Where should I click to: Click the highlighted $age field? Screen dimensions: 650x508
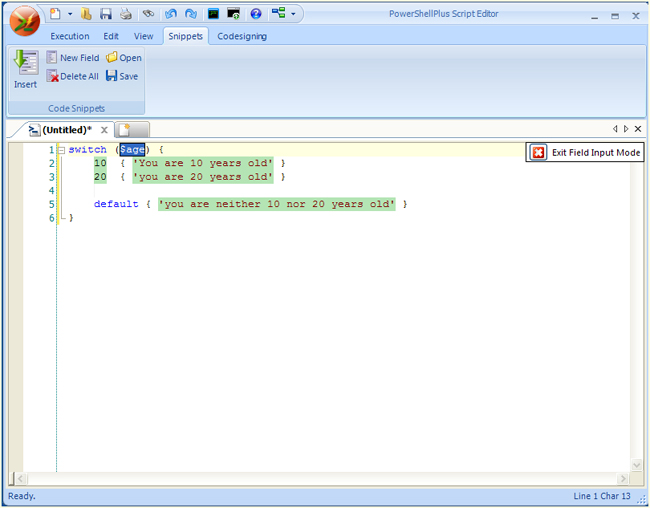tap(132, 149)
